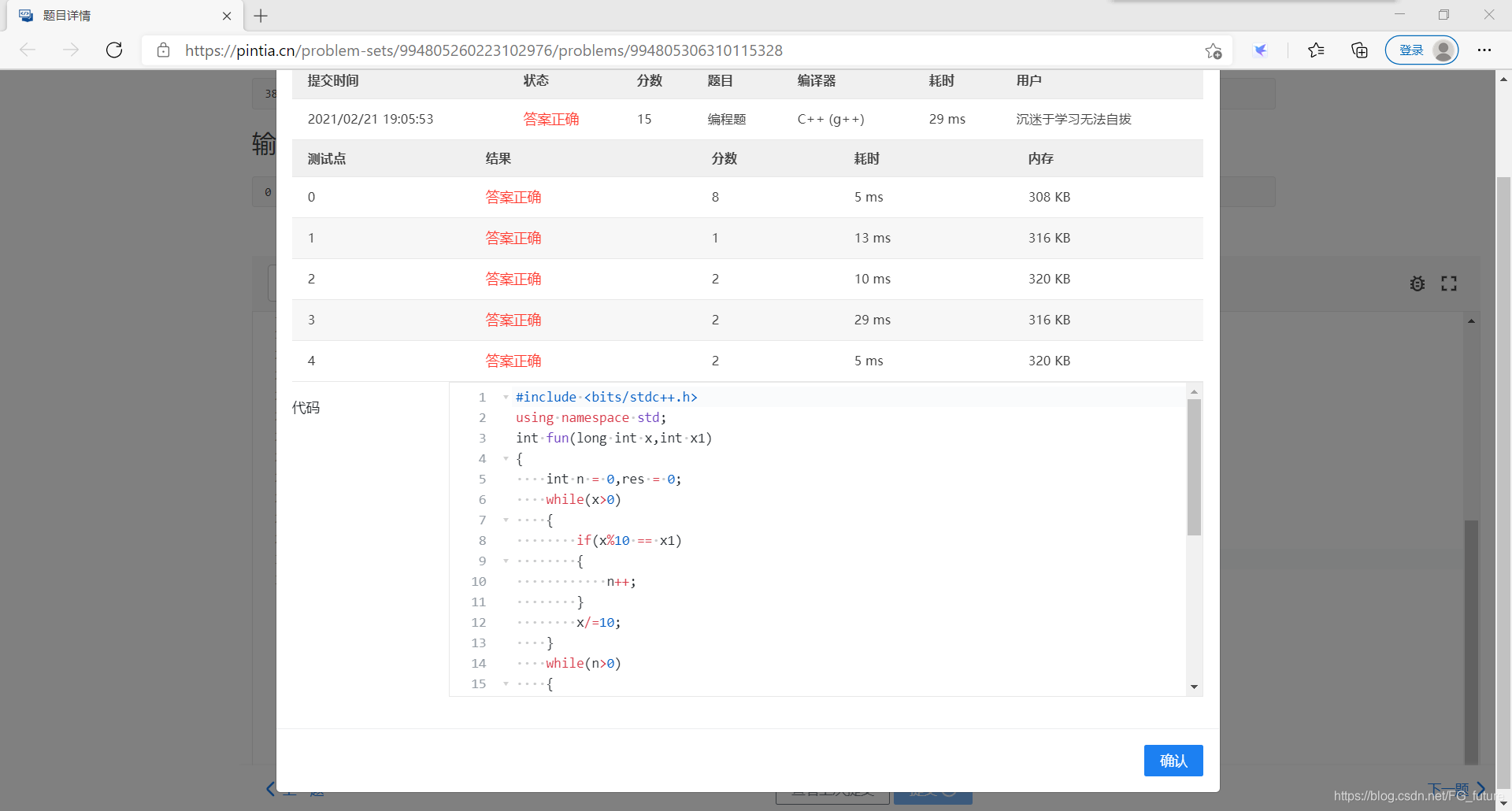Screen dimensions: 1512x811
Task: Click code line #include <bits/stdc++.h>
Action: coord(606,397)
